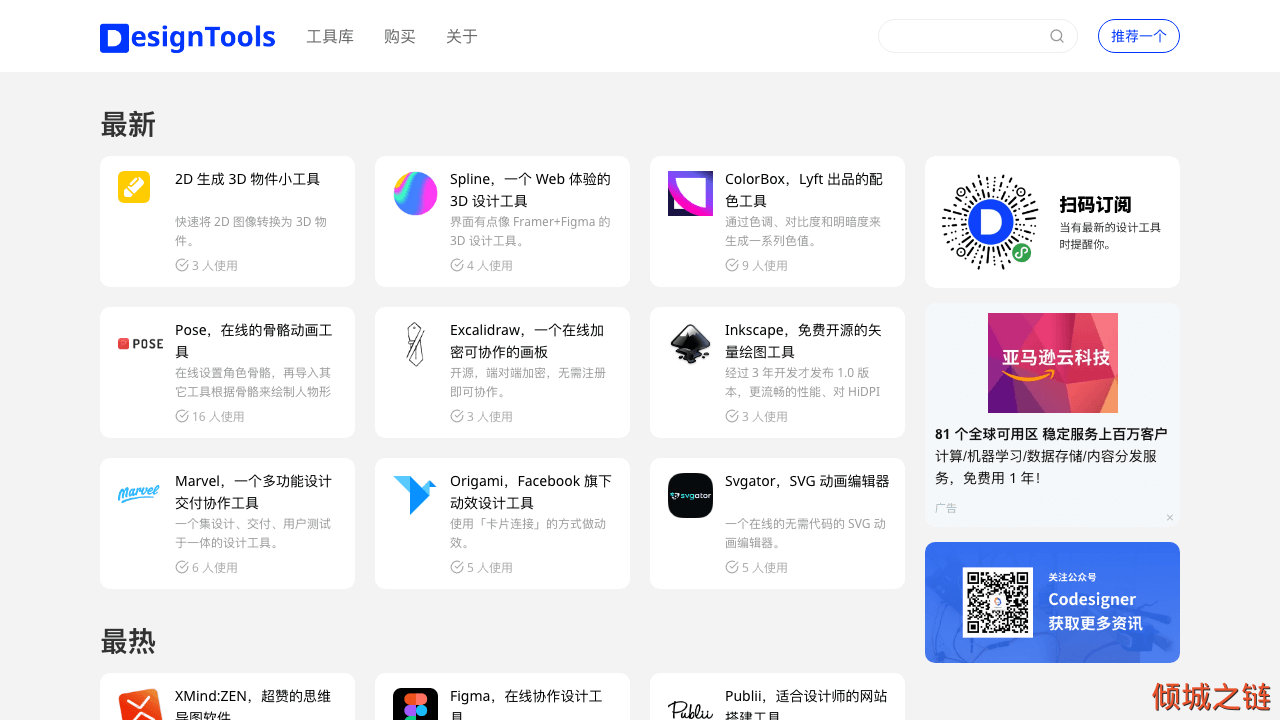
Task: Click the magnifier search icon
Action: pos(1057,36)
